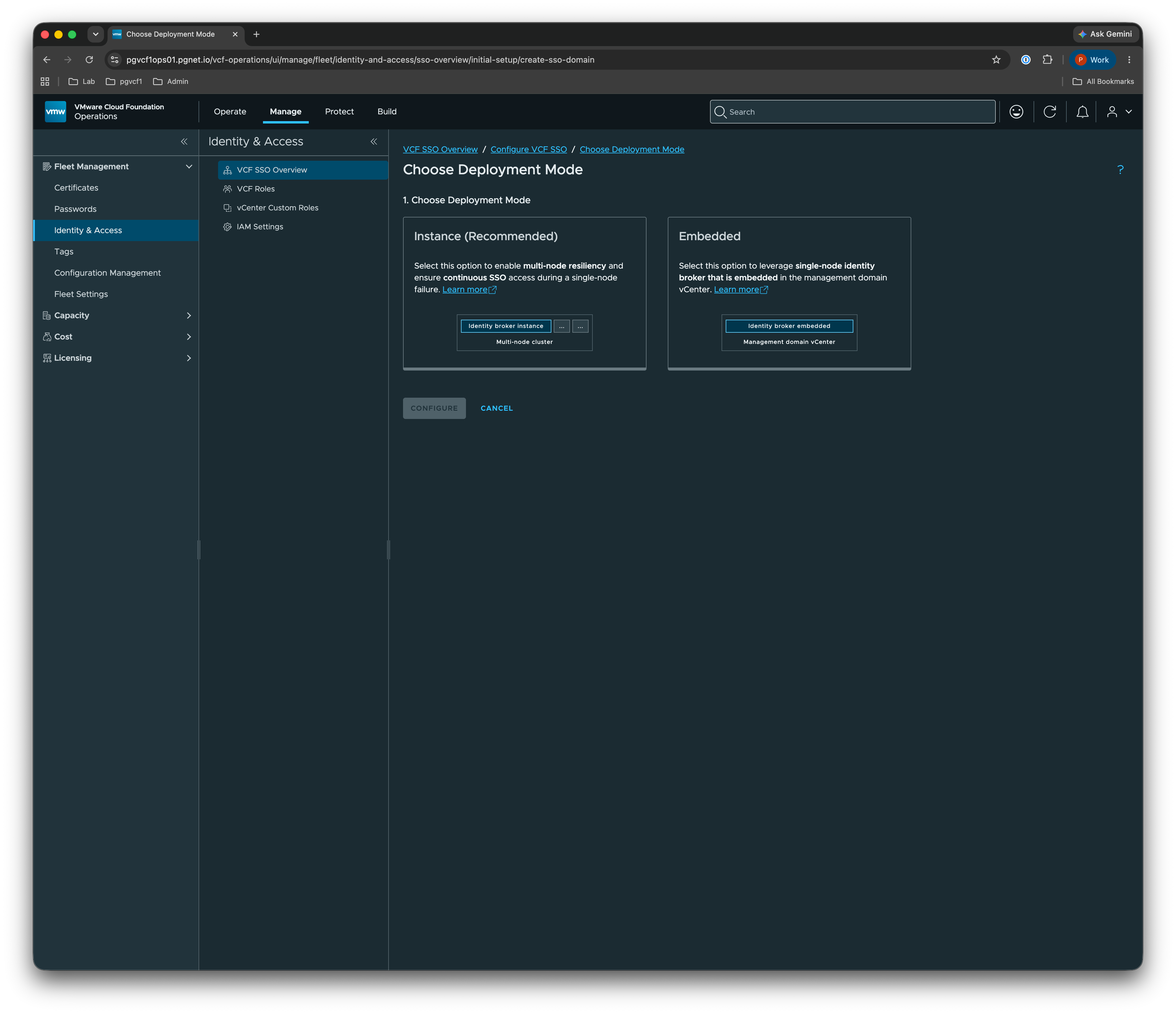Image resolution: width=1176 pixels, height=1014 pixels.
Task: Open the browser extensions puzzle icon
Action: pos(1047,60)
